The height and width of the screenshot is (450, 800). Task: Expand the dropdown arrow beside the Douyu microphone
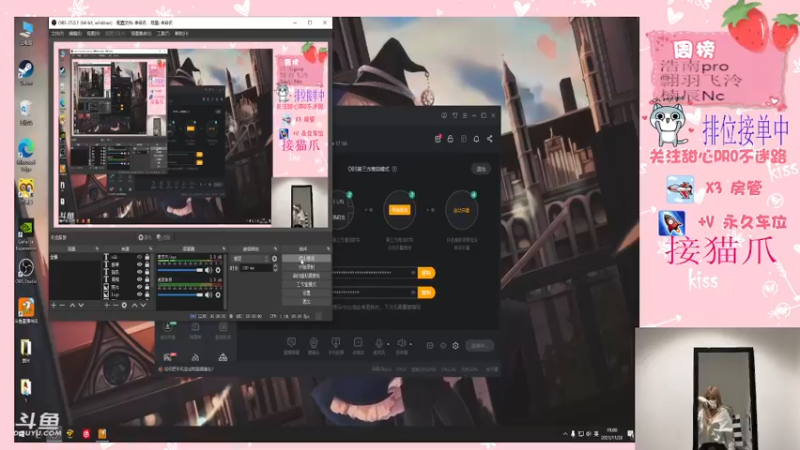pyautogui.click(x=388, y=344)
